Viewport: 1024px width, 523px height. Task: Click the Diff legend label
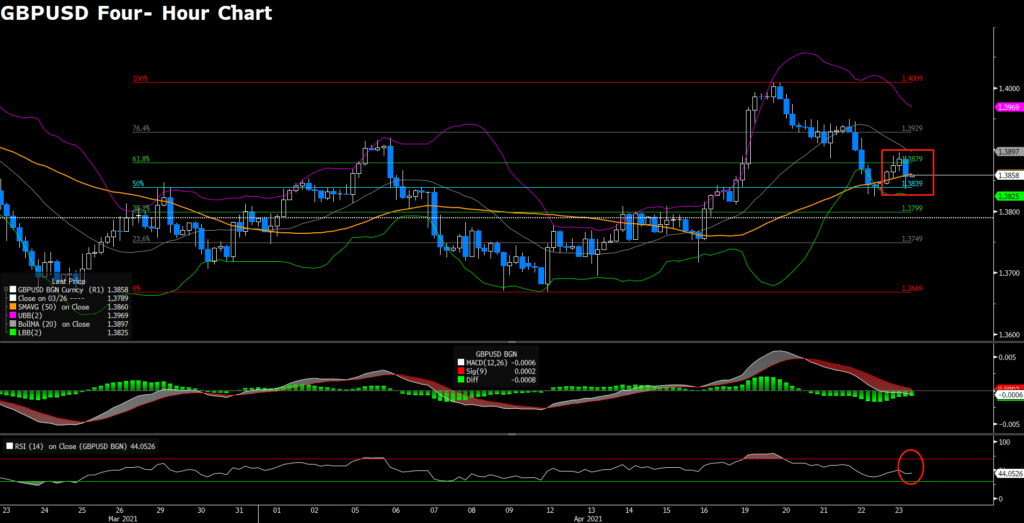click(x=473, y=379)
